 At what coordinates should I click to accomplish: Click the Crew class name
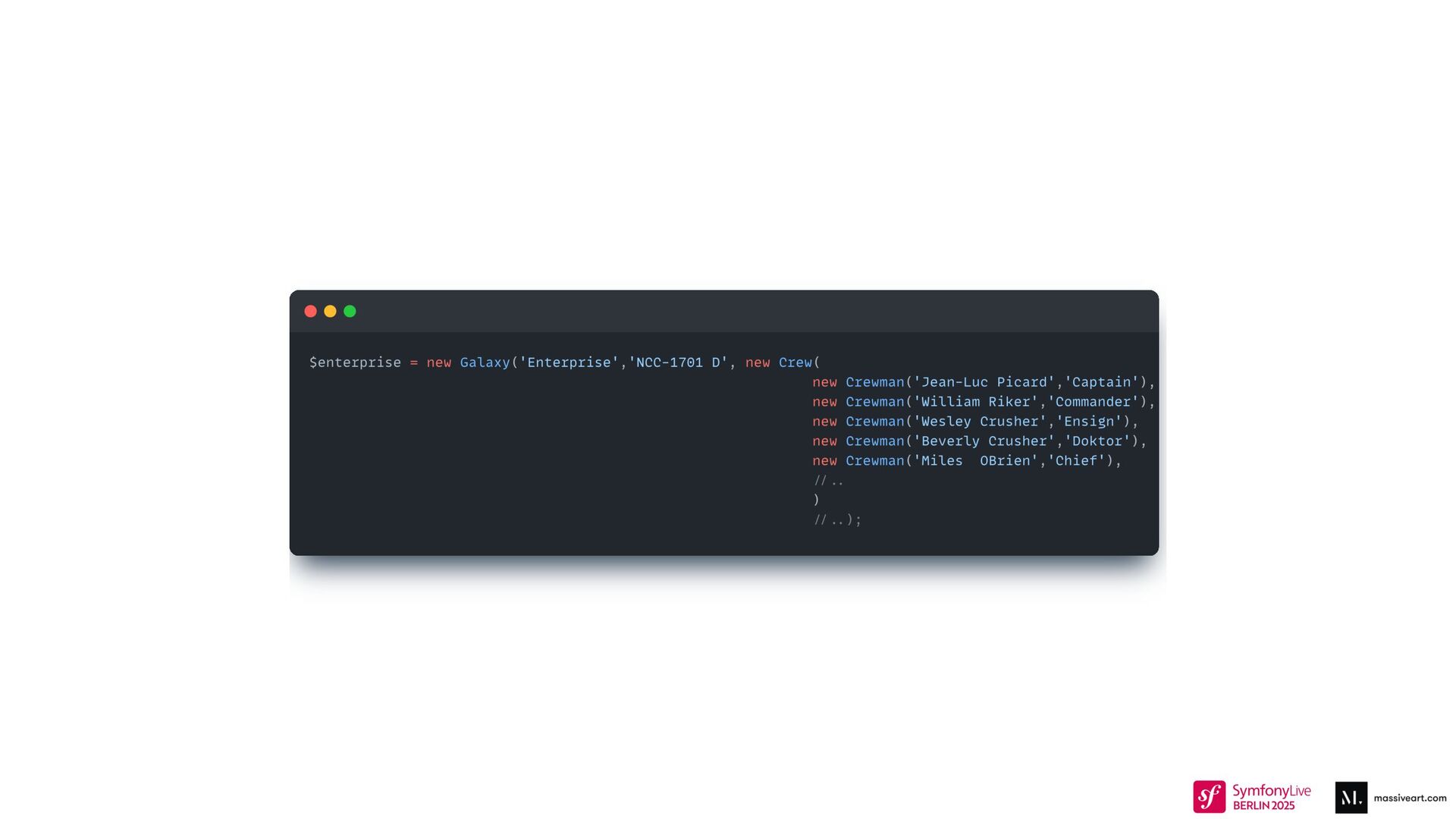pyautogui.click(x=795, y=362)
